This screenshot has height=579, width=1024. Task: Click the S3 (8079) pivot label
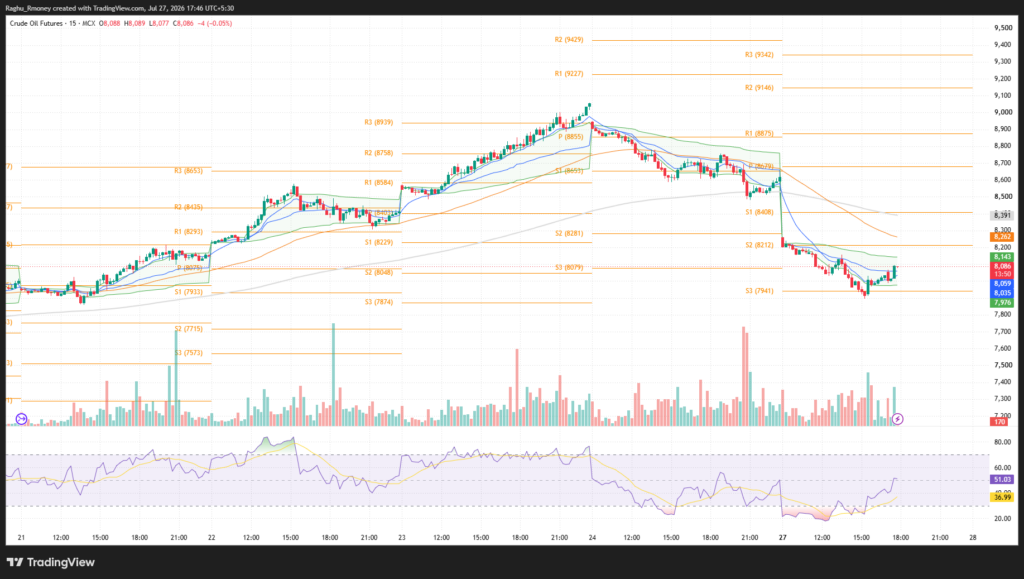pyautogui.click(x=569, y=267)
